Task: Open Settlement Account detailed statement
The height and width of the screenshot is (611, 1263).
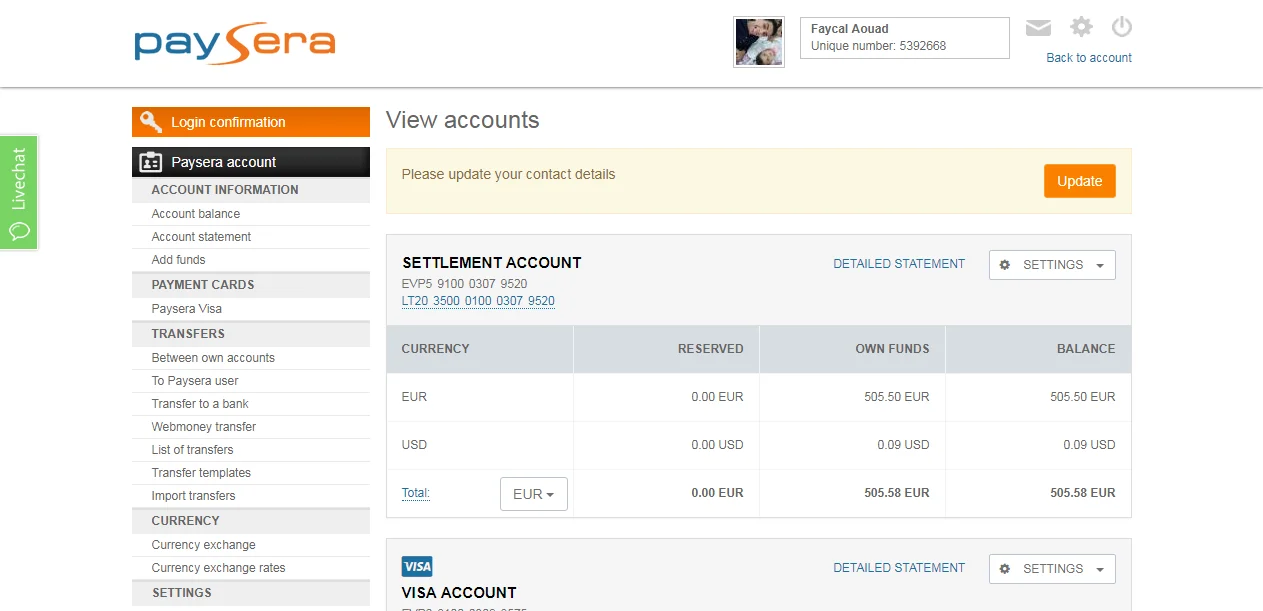Action: click(x=899, y=264)
